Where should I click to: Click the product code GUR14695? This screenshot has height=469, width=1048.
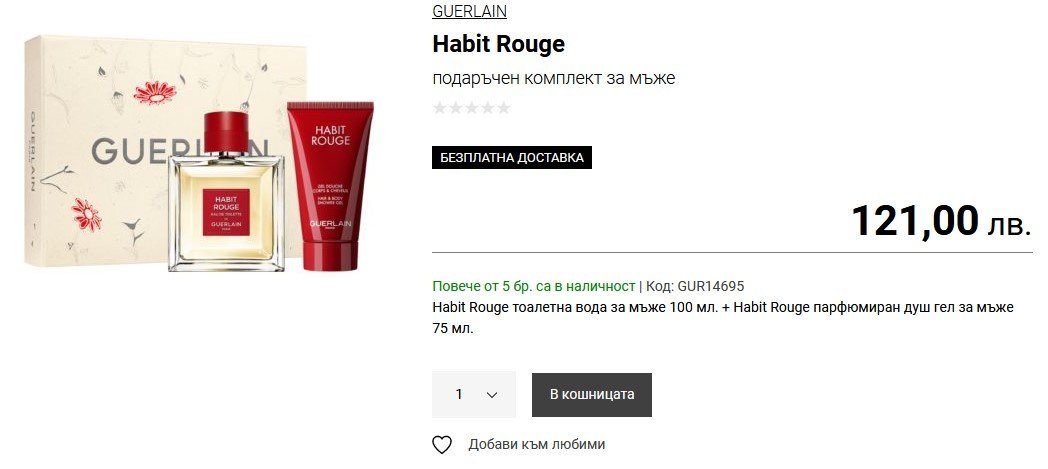click(x=710, y=286)
